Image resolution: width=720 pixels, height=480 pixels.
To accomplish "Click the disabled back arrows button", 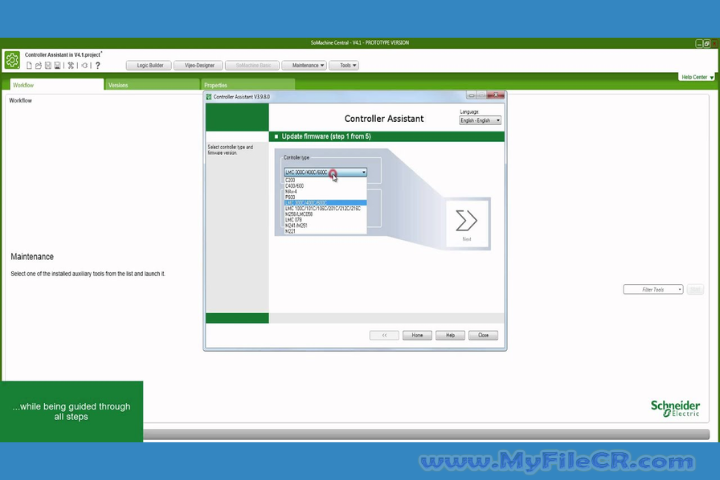I will click(384, 335).
